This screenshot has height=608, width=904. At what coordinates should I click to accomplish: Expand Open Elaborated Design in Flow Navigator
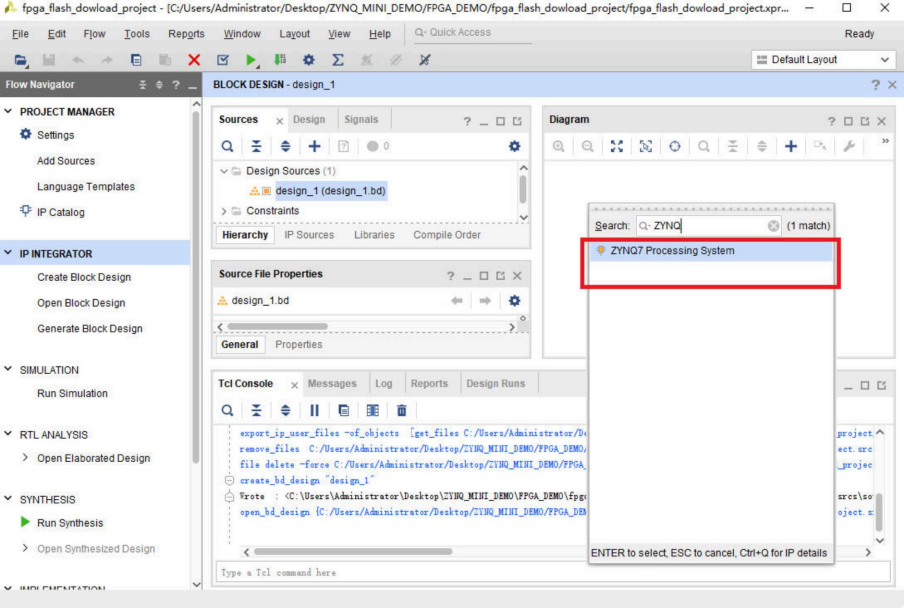tap(24, 458)
